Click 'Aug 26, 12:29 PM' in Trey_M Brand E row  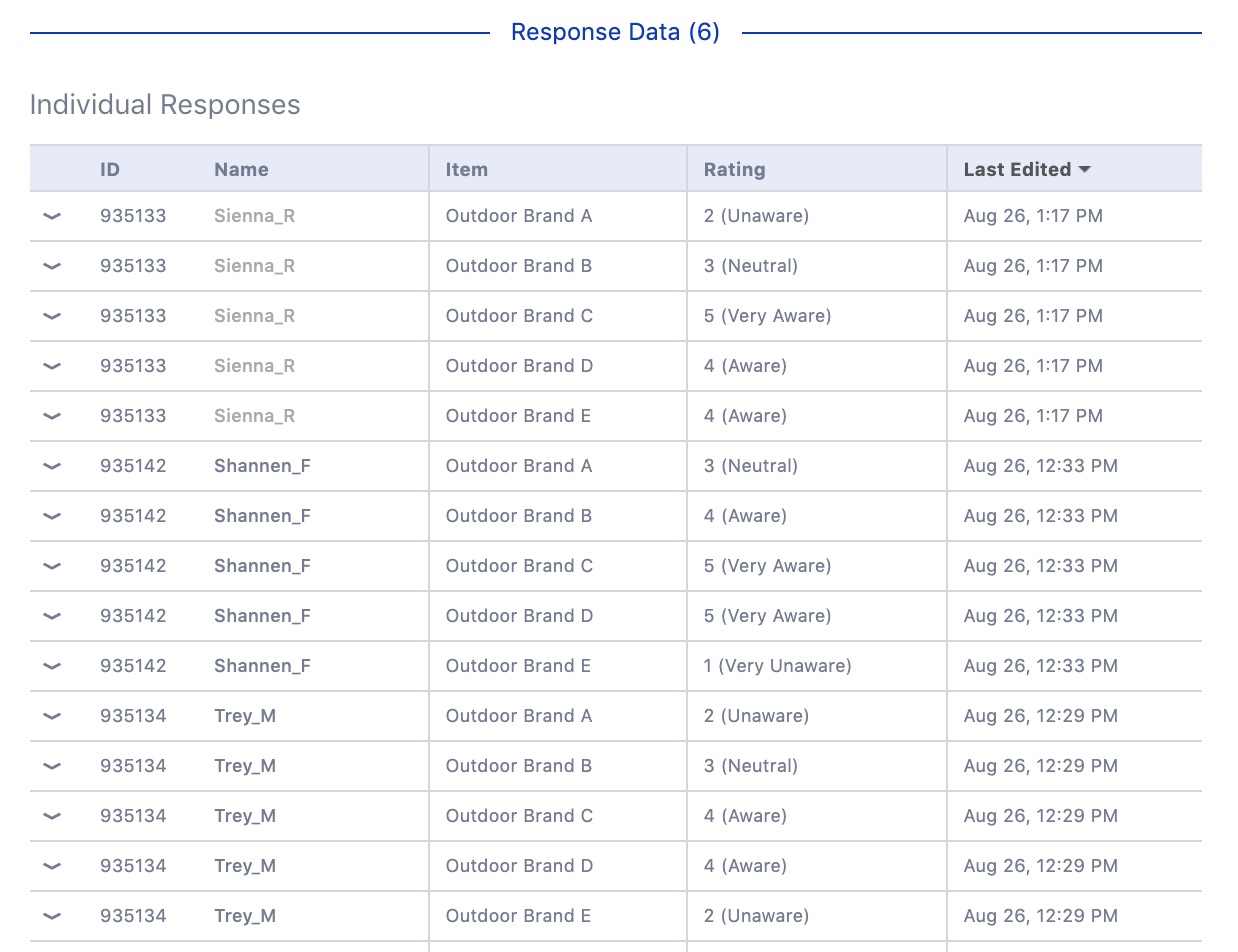[x=1041, y=916]
